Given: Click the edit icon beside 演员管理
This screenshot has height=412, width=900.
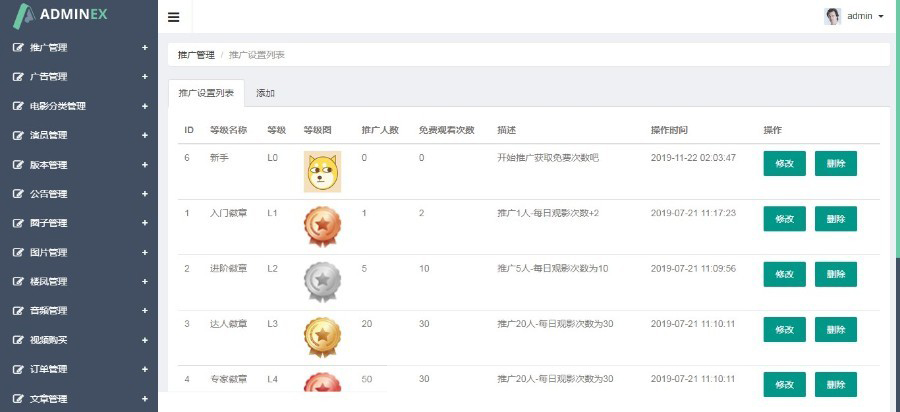Looking at the screenshot, I should coord(18,135).
